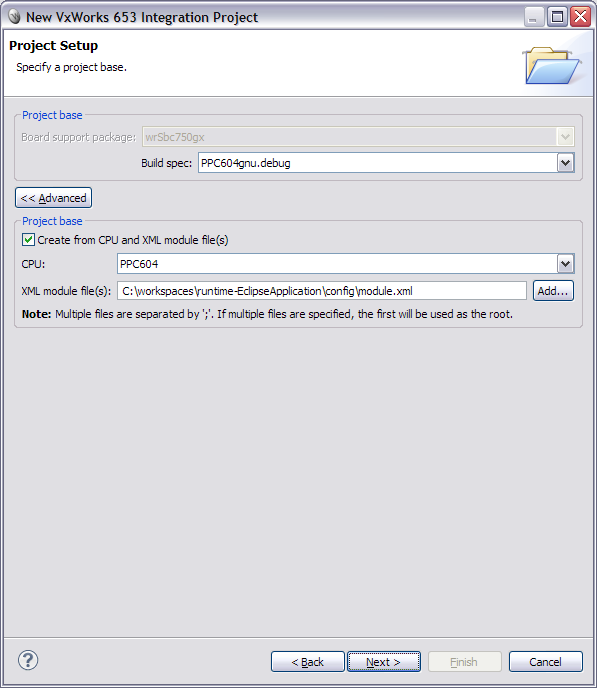
Task: Click the application icon in the title bar
Action: [x=14, y=17]
